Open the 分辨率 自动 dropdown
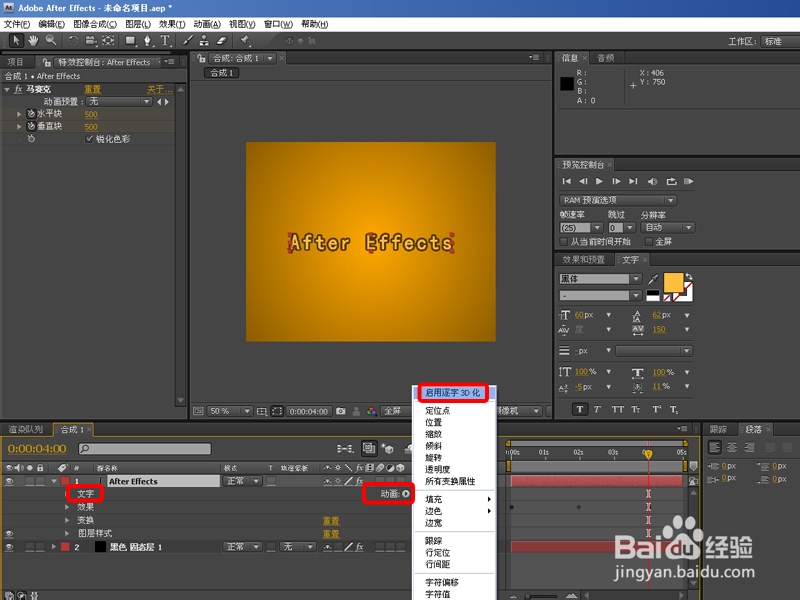800x600 pixels. pos(668,228)
